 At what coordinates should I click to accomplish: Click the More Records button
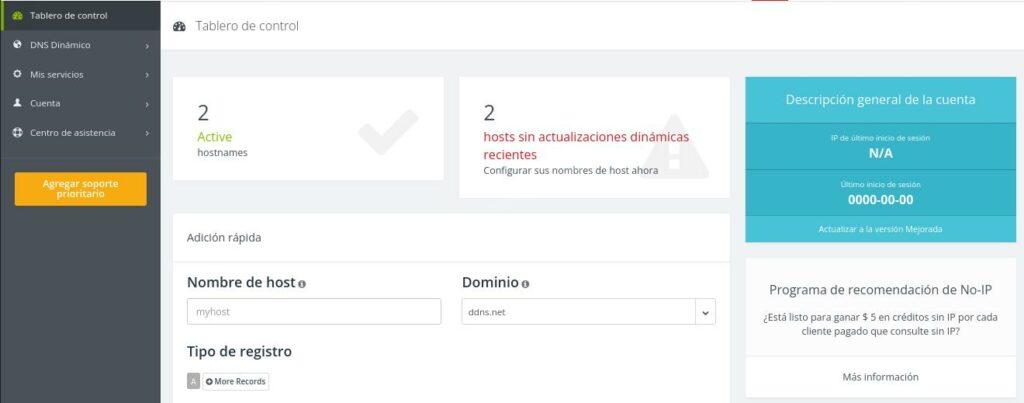236,381
